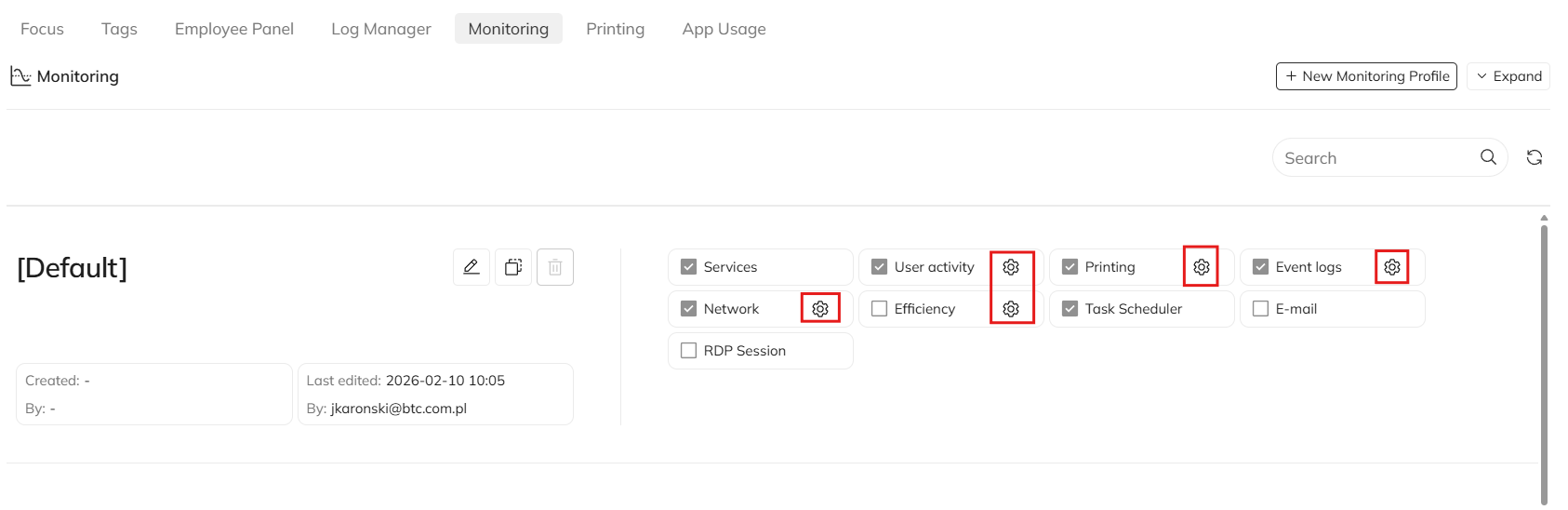Open Efficiency settings gear
The image size is (1568, 510).
point(1011,309)
